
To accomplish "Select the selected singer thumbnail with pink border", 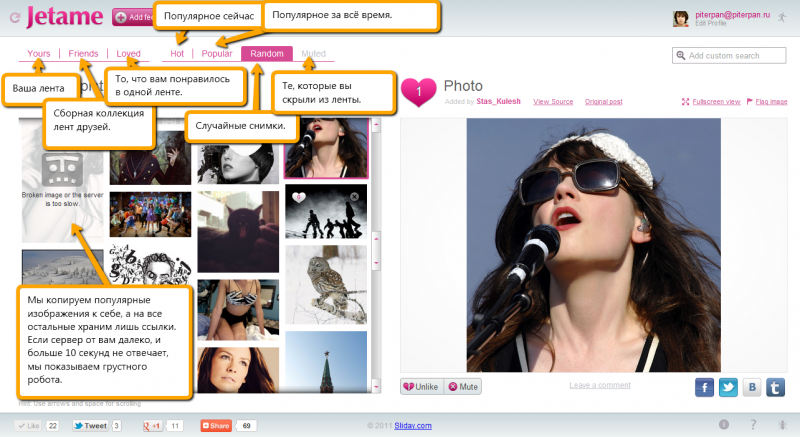I will point(326,148).
